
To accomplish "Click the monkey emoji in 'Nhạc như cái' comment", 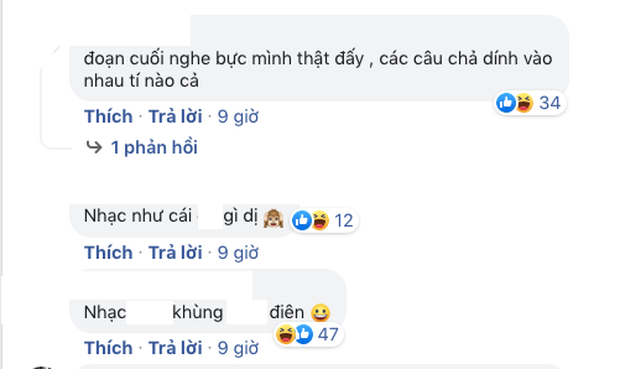I will pyautogui.click(x=274, y=218).
